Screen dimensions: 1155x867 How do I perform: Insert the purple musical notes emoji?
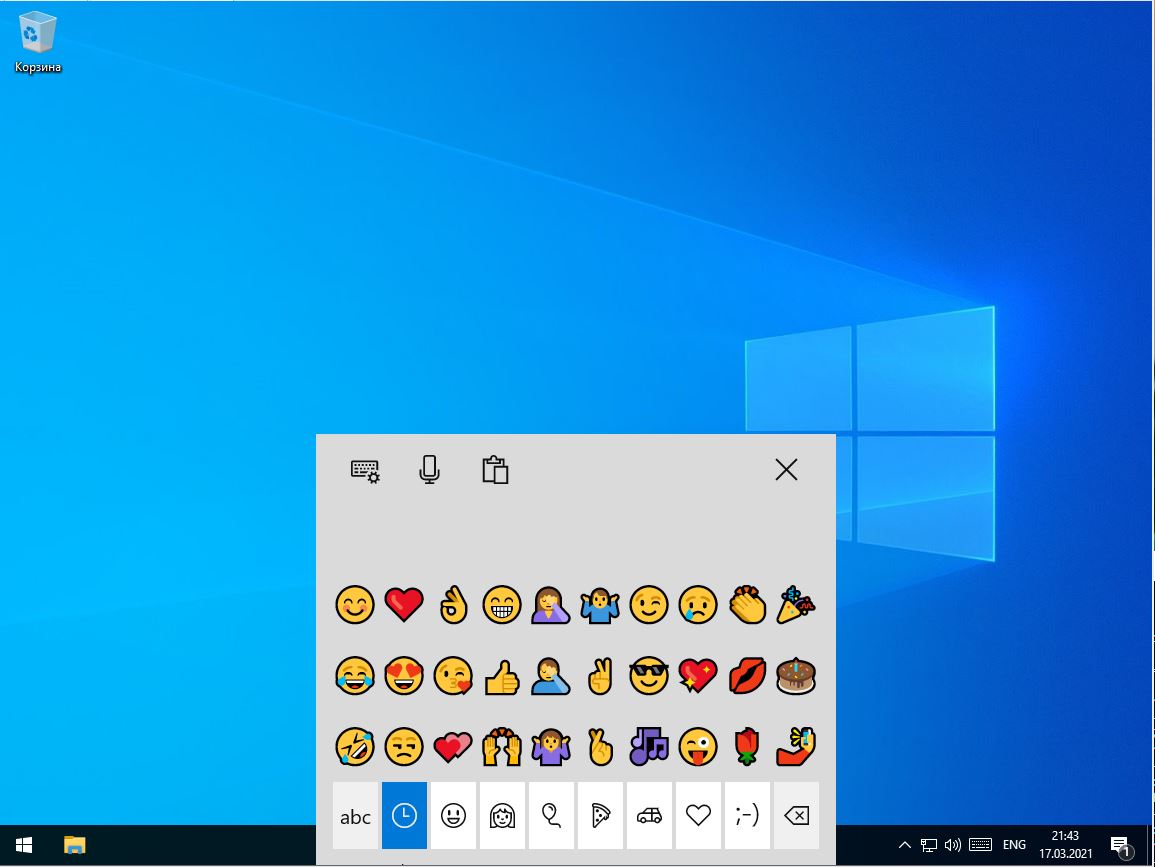(x=649, y=746)
